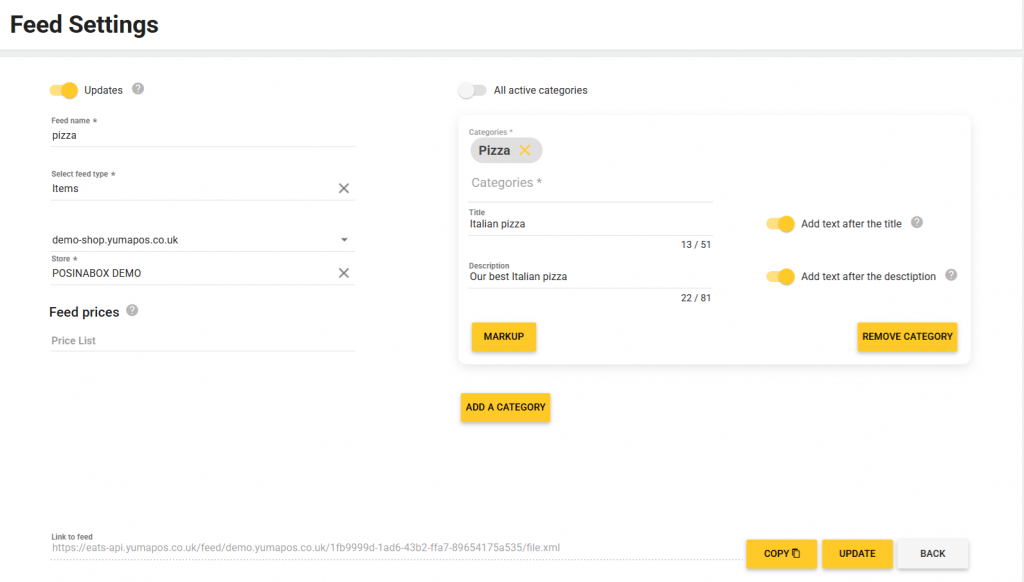The width and height of the screenshot is (1024, 582).
Task: Enable the 'All active categories' switch
Action: pyautogui.click(x=472, y=89)
